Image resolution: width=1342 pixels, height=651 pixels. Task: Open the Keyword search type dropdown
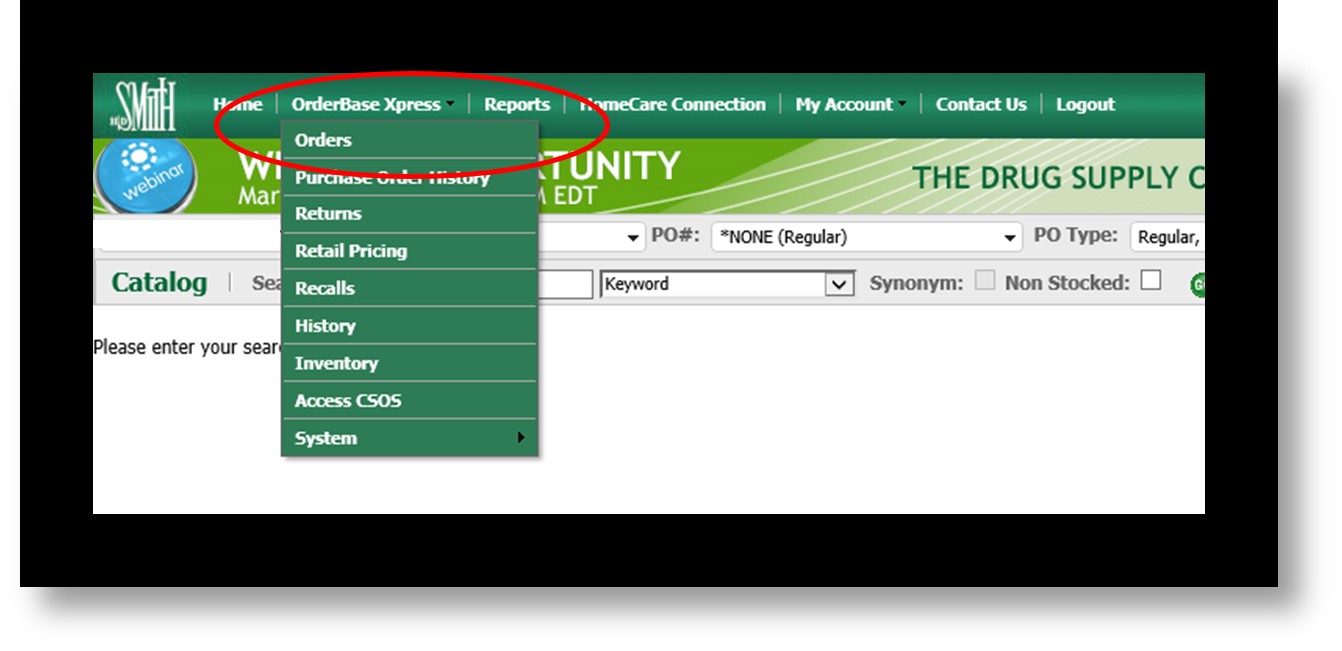[726, 284]
